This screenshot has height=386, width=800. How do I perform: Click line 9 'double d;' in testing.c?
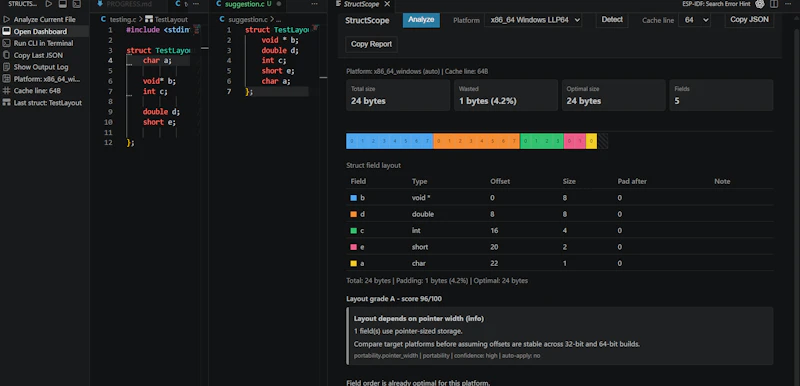point(162,112)
